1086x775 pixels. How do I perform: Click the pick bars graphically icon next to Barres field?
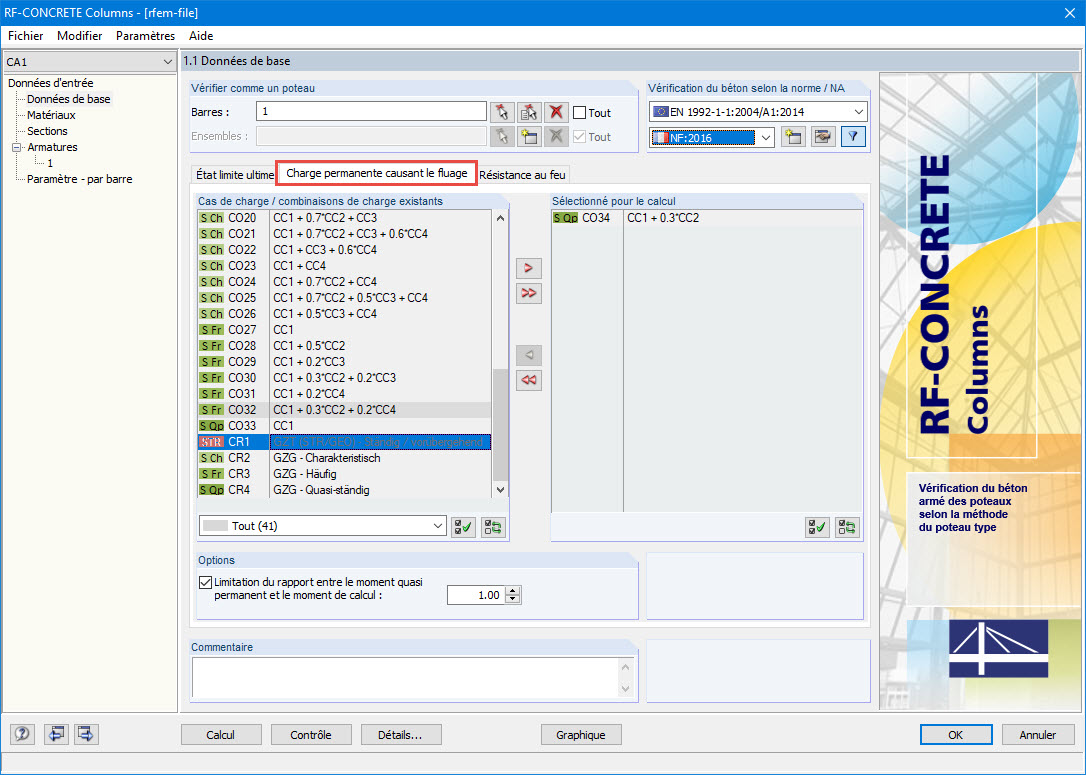[x=502, y=112]
